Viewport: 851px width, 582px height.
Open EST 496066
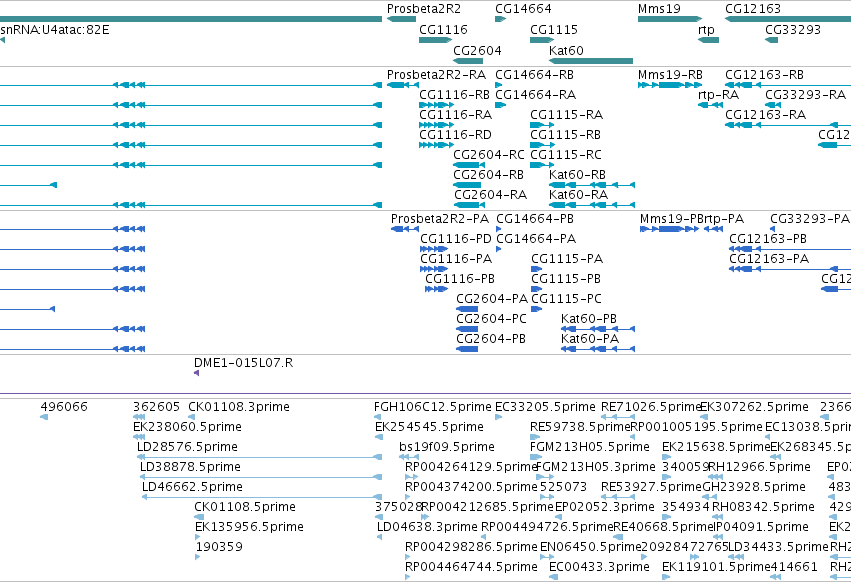(63, 407)
